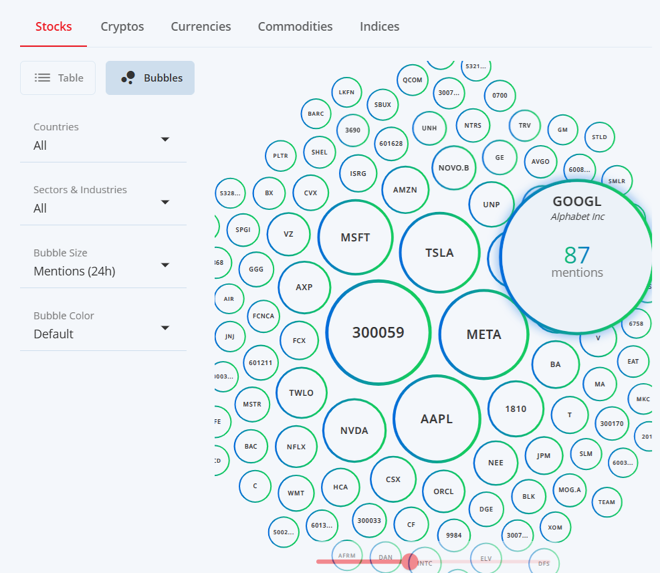Select the Bubbles view button

(150, 78)
